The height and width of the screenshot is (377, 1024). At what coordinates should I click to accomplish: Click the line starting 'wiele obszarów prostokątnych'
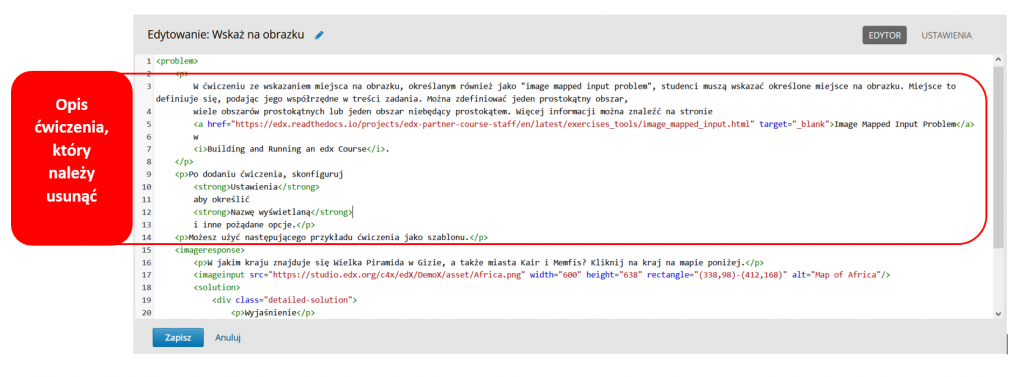[453, 111]
